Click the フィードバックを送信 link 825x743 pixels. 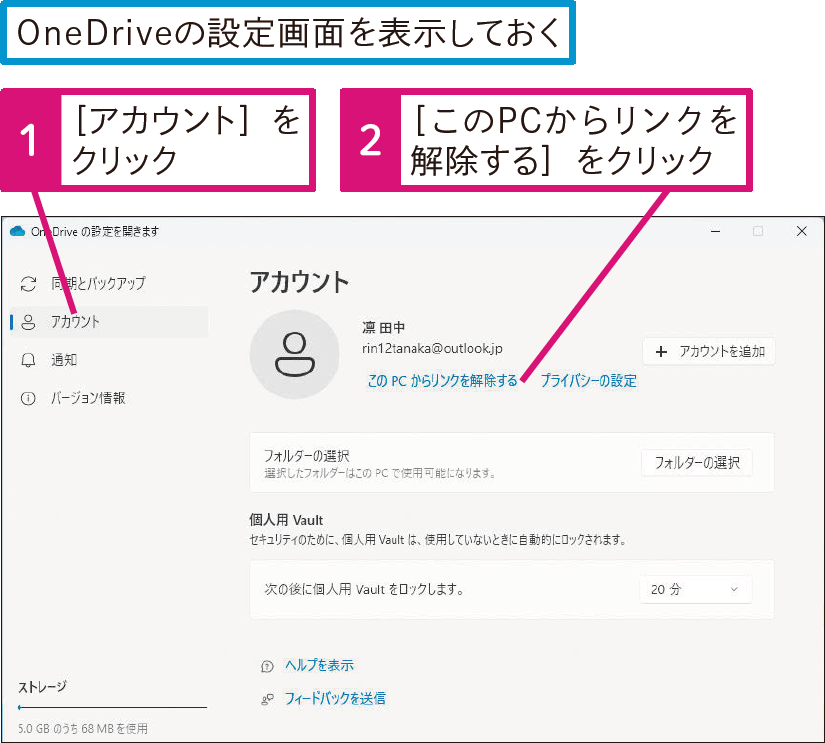point(335,699)
